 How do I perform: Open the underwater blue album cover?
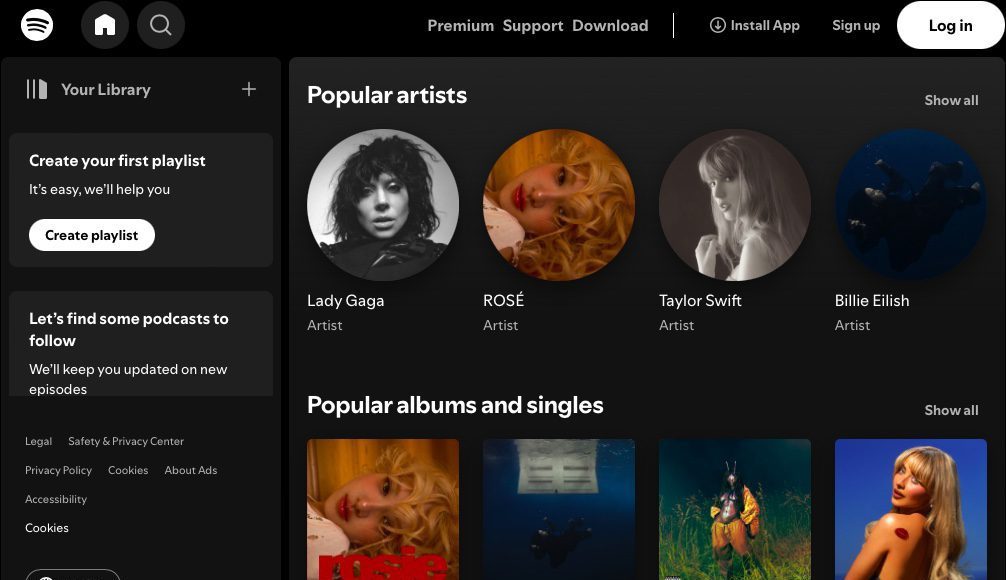coord(559,509)
